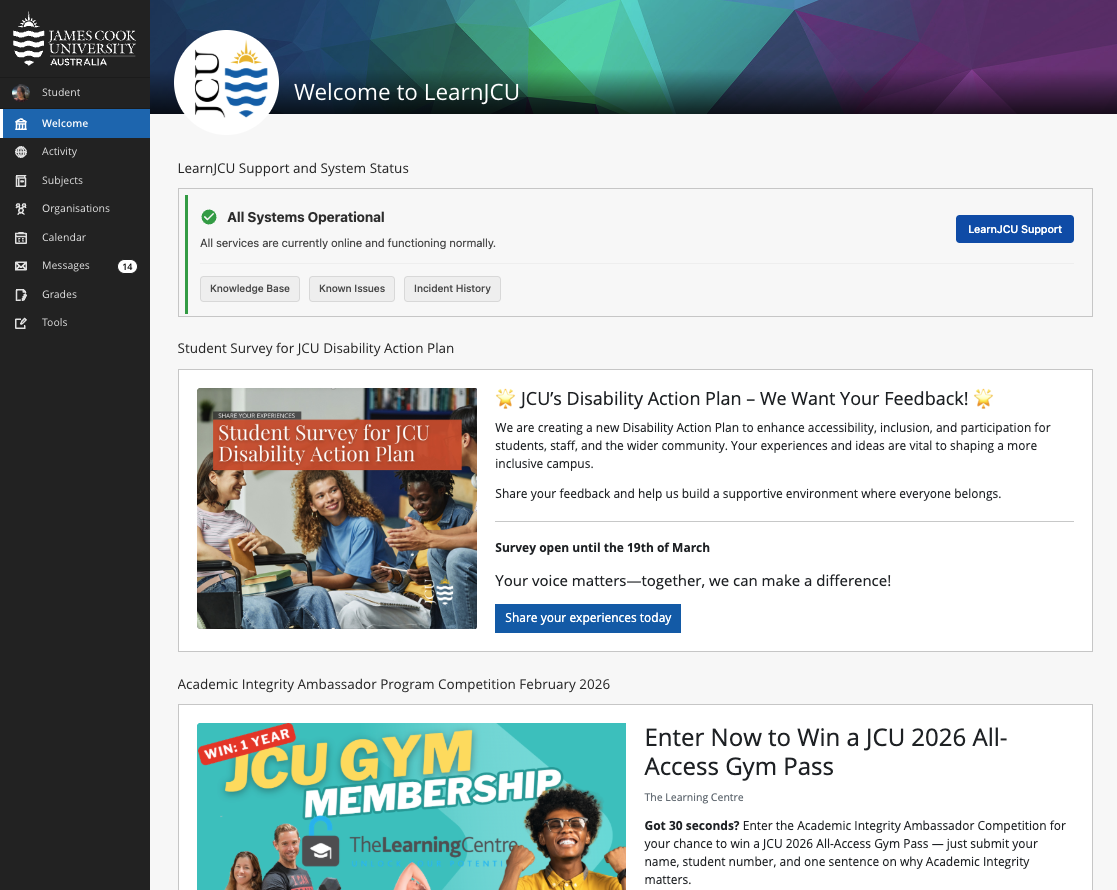Open Messages from the sidebar
Screen dimensions: 1117x890
pos(75,266)
